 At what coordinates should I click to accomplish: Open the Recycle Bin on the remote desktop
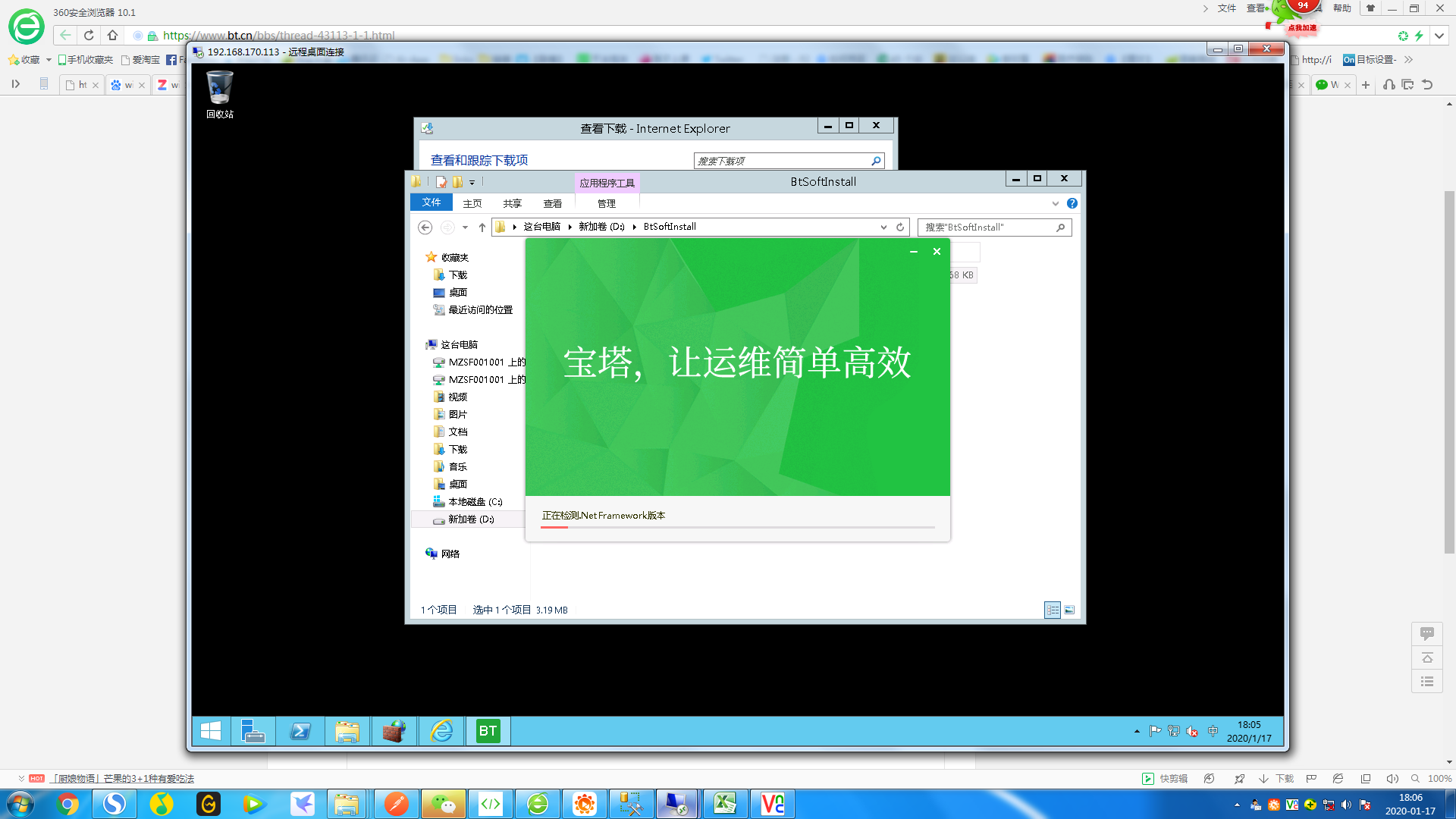point(220,94)
